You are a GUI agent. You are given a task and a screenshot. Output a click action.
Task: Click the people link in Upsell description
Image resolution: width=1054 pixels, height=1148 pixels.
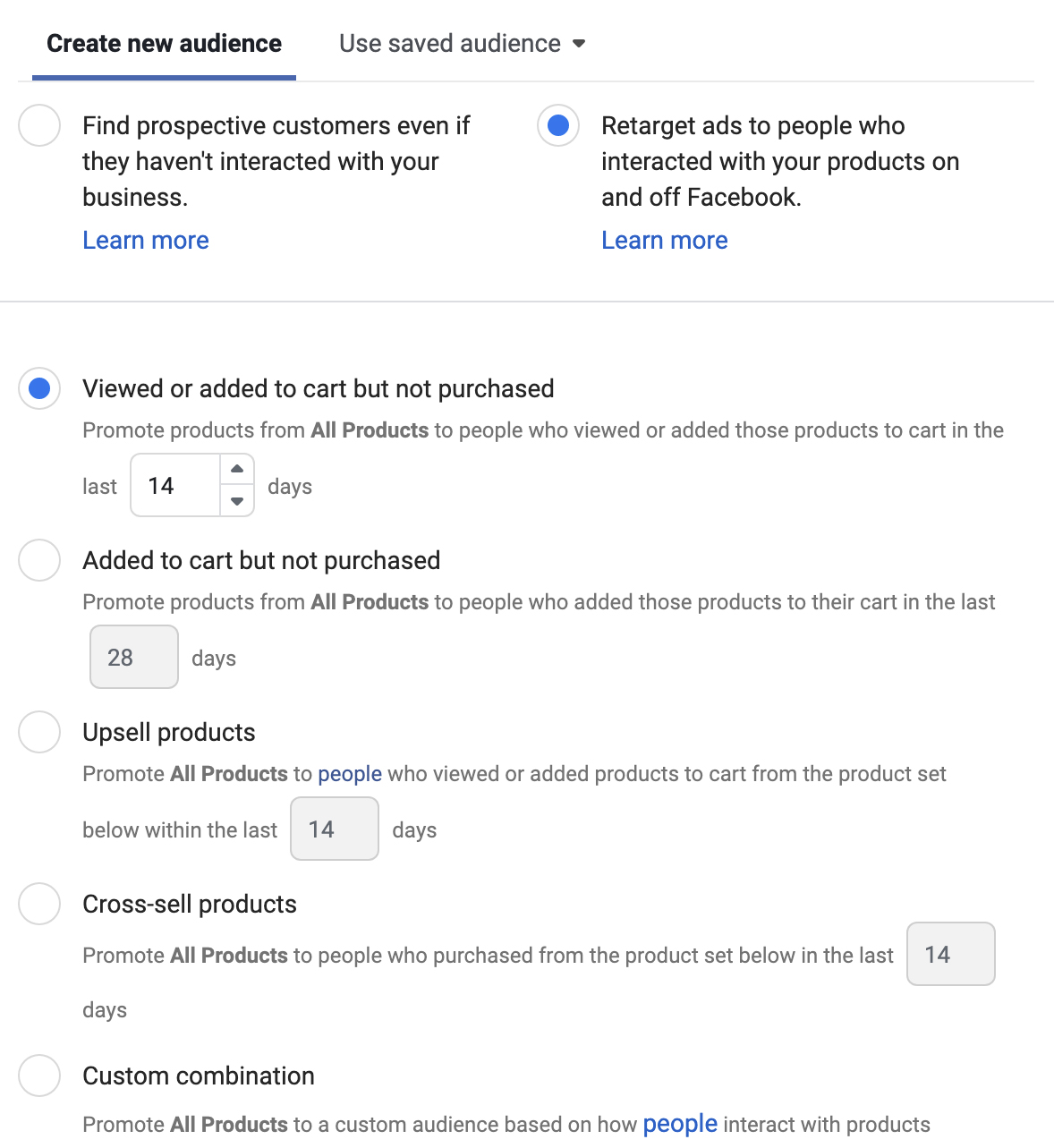click(x=350, y=774)
